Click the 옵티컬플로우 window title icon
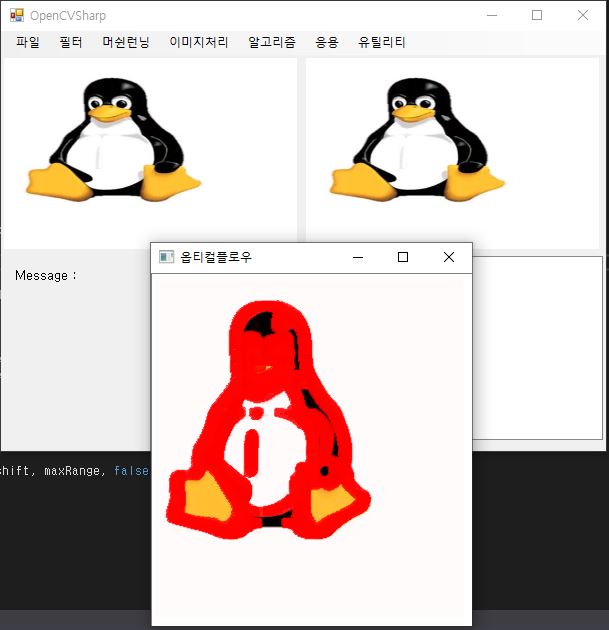 (x=166, y=257)
